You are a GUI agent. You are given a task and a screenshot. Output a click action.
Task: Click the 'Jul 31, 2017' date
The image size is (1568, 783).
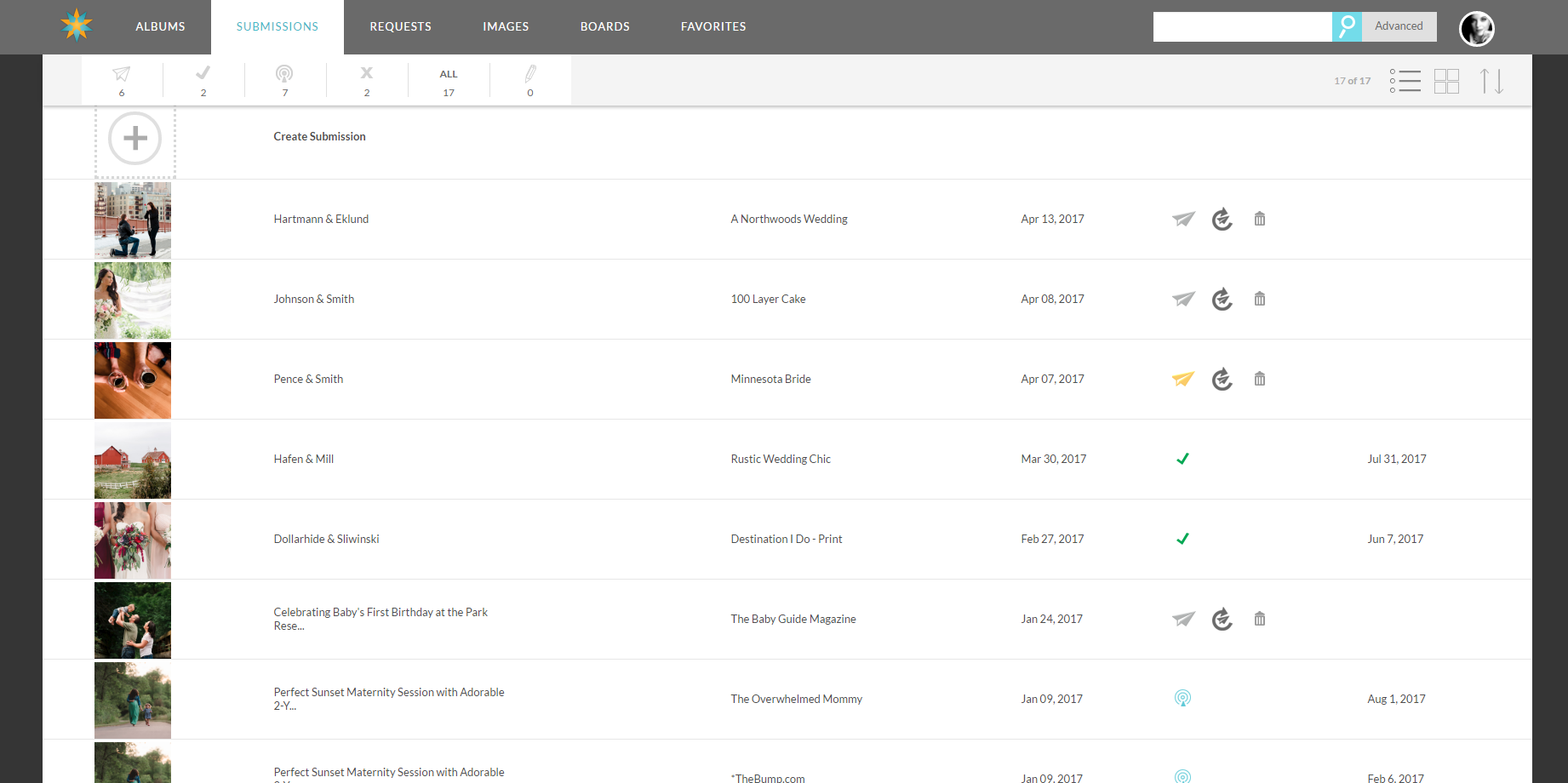[1397, 459]
